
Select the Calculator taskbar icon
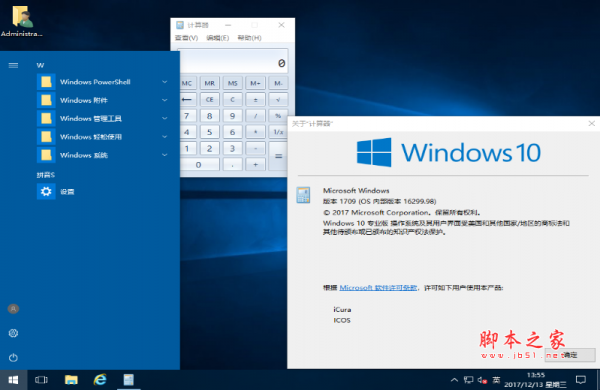(129, 380)
